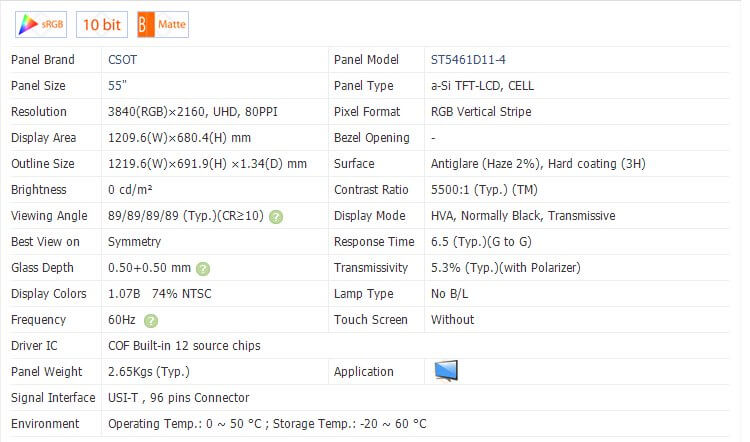Click the HVA display mode value
The width and height of the screenshot is (750, 442).
pos(523,216)
